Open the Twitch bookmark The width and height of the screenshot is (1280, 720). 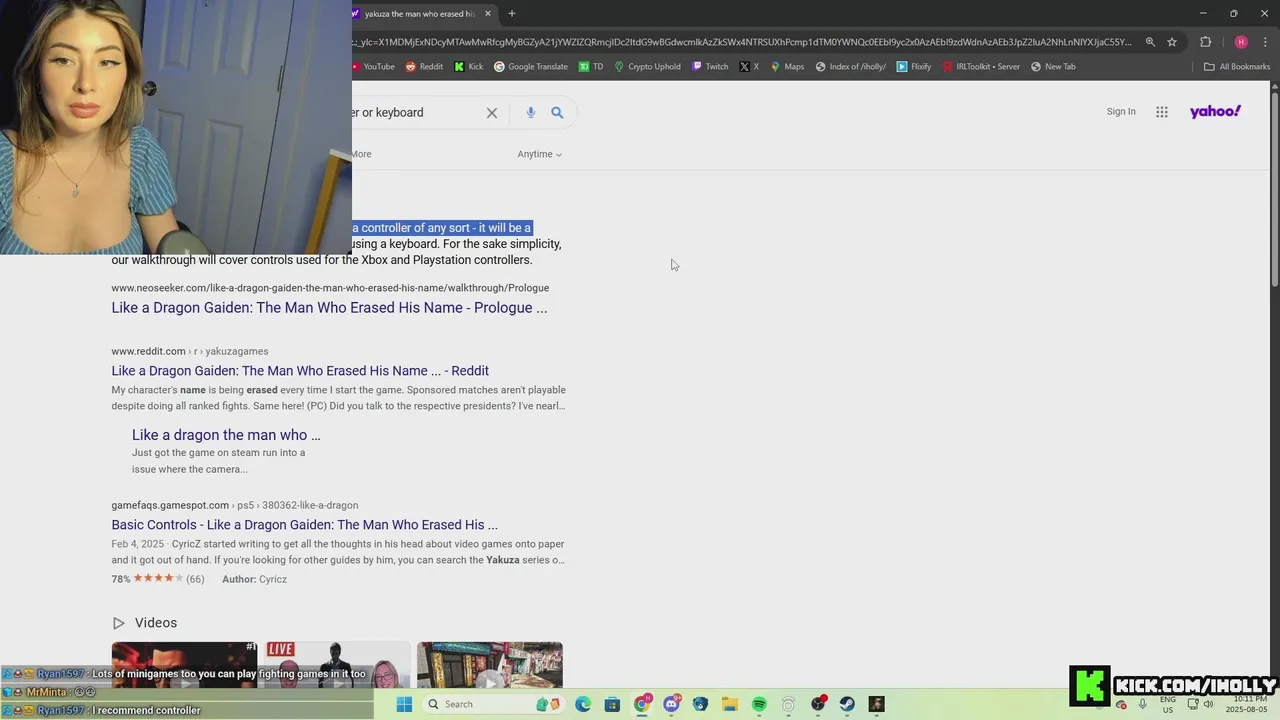coord(709,67)
